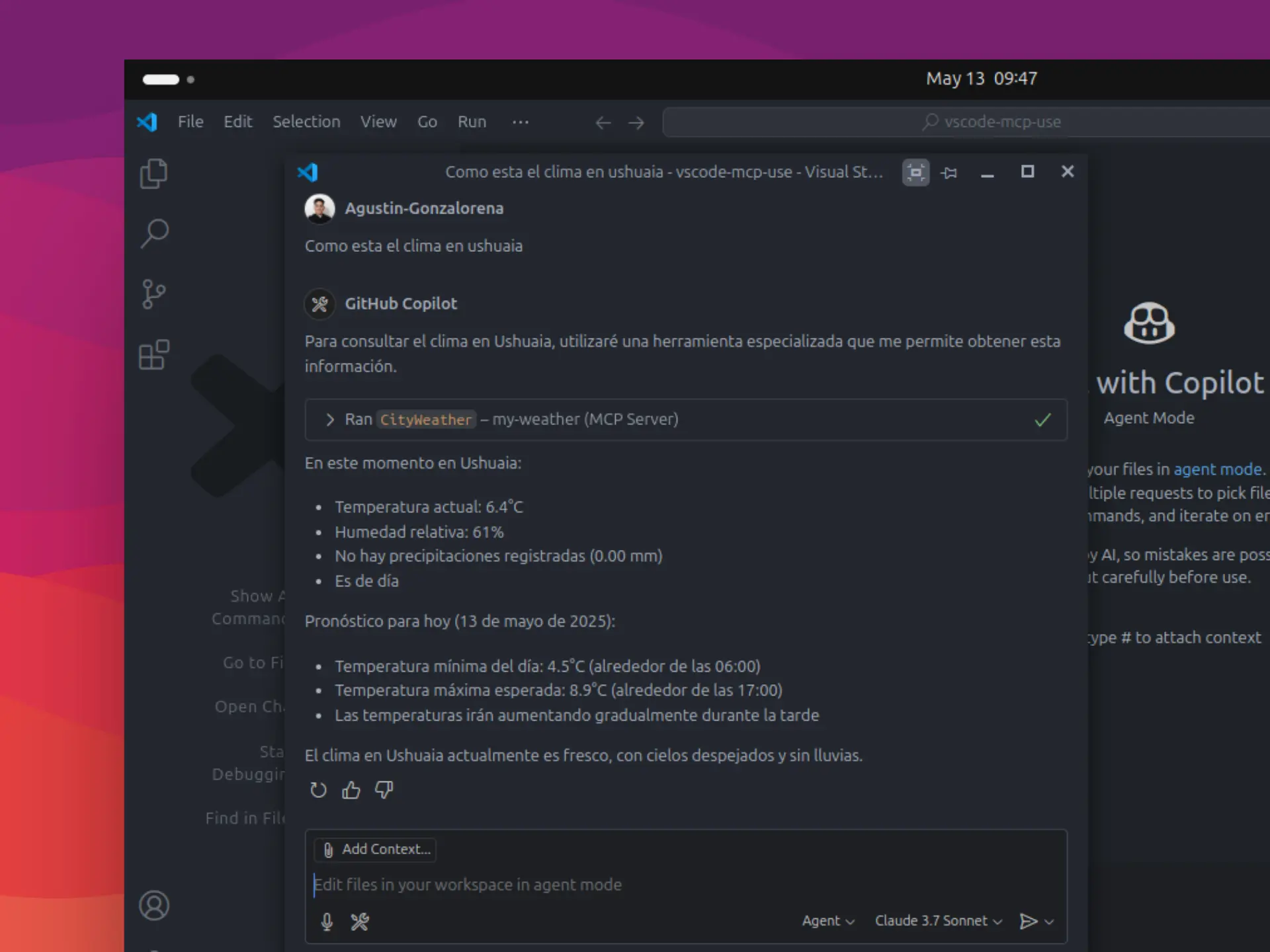Open the Go menu
Image resolution: width=1270 pixels, height=952 pixels.
[x=427, y=122]
